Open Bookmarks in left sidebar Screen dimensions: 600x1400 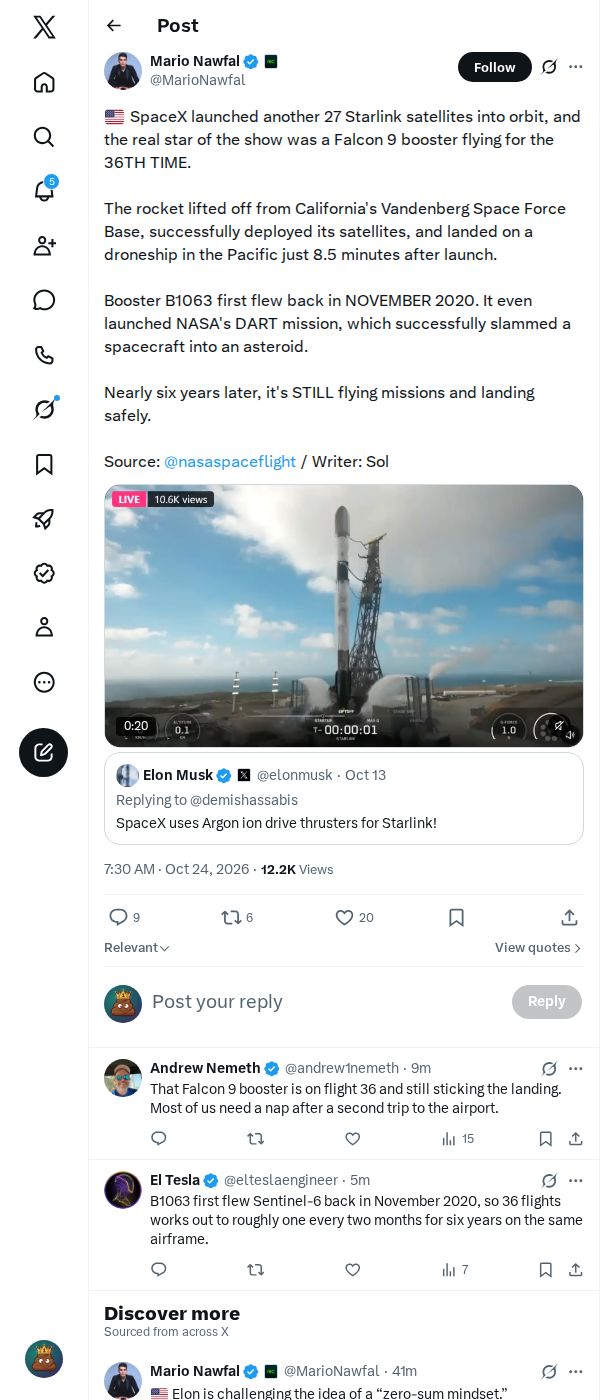44,464
